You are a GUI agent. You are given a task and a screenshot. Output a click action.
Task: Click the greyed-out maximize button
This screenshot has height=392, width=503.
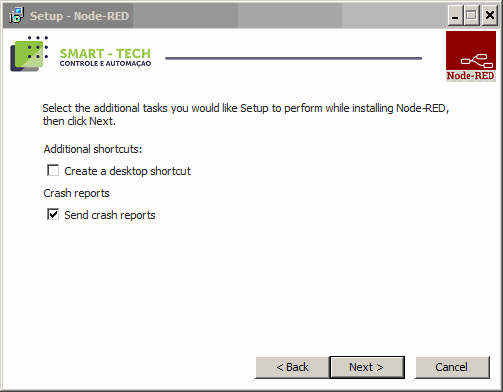click(471, 15)
